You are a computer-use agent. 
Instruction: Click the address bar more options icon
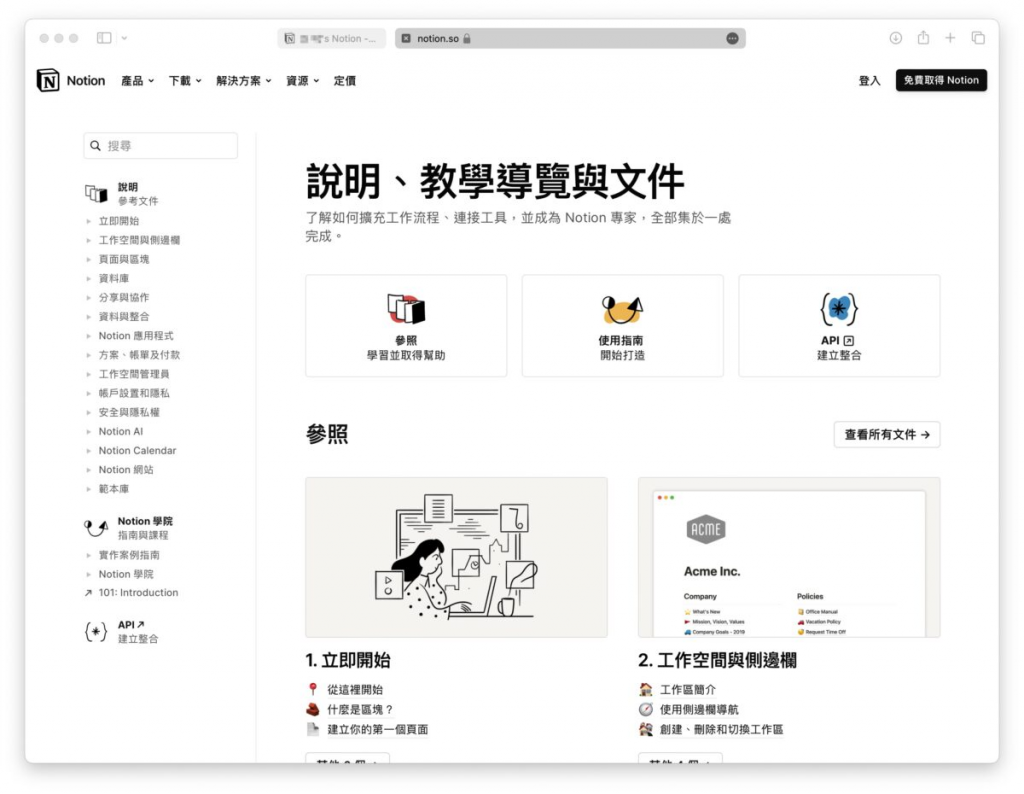732,39
